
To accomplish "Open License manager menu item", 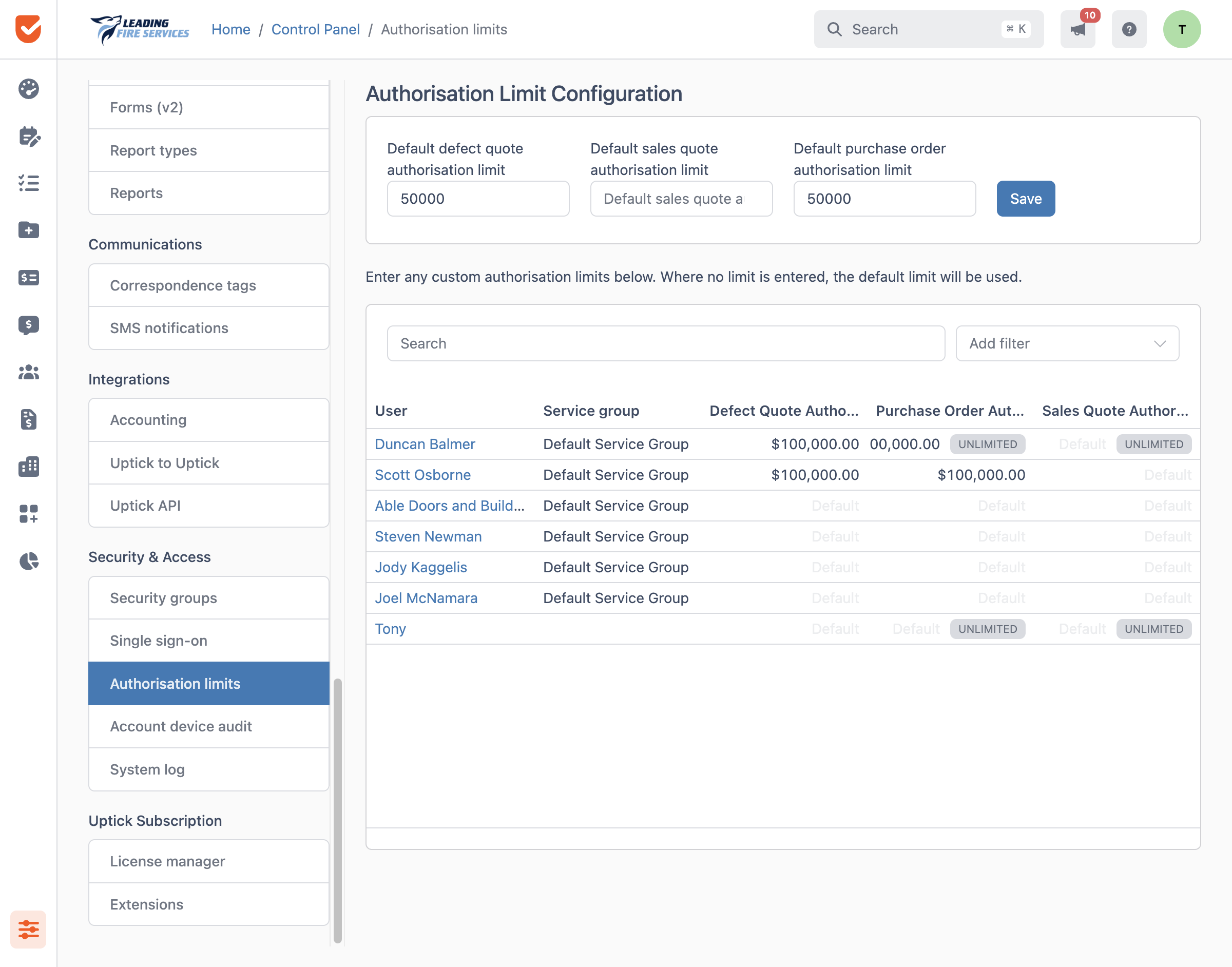I will pyautogui.click(x=209, y=861).
